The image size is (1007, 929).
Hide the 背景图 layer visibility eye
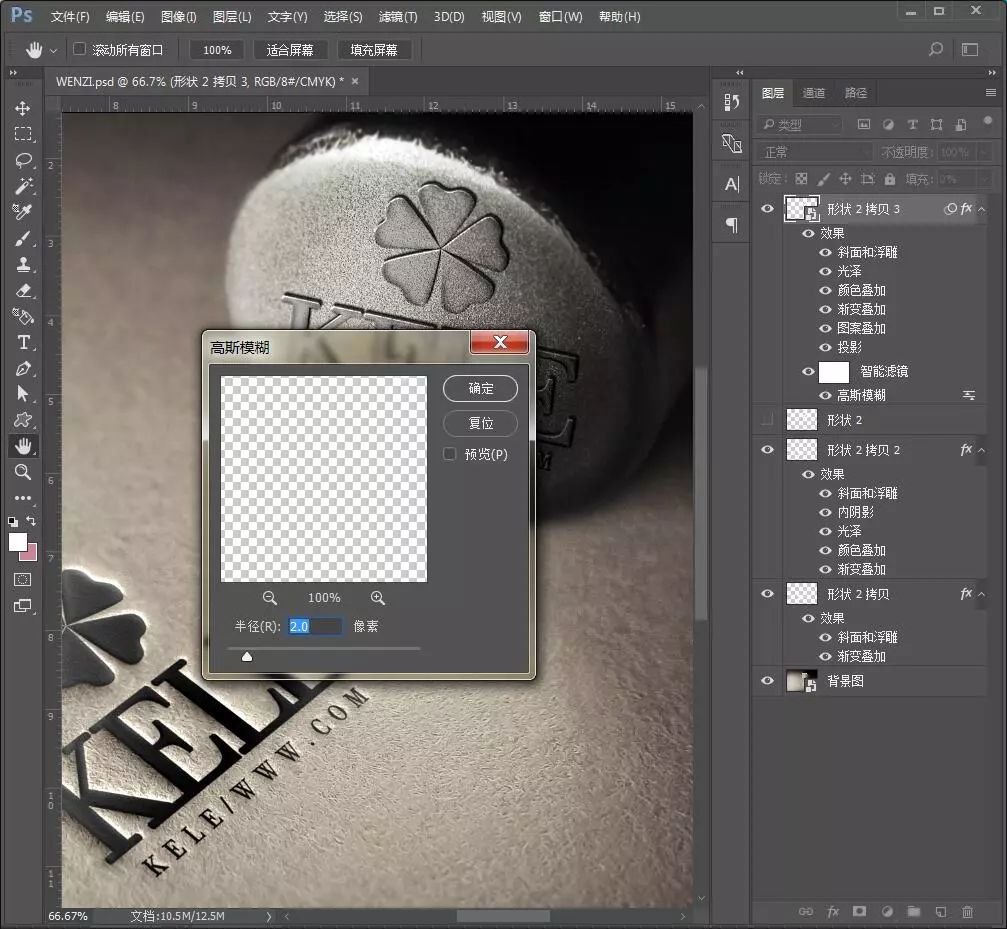[767, 681]
